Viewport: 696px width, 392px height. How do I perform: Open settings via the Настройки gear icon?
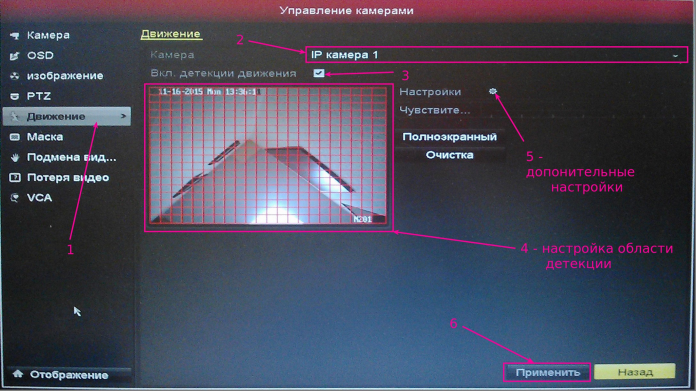493,91
